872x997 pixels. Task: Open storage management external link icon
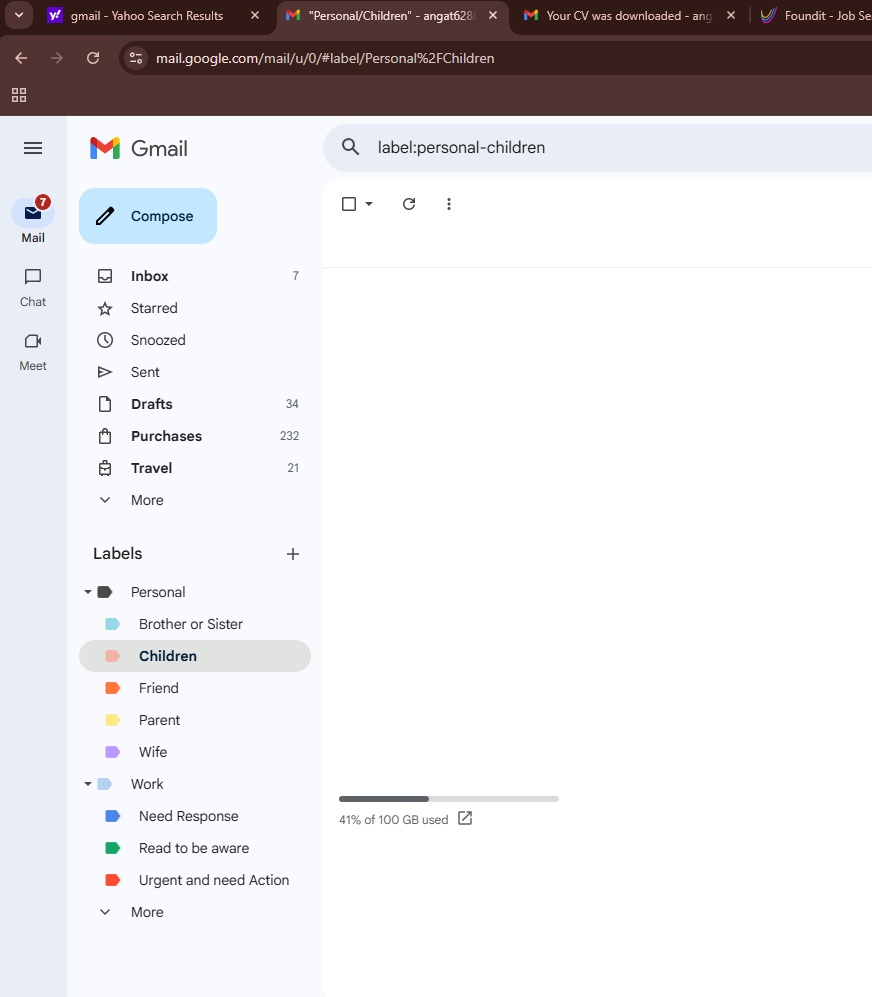pos(465,818)
